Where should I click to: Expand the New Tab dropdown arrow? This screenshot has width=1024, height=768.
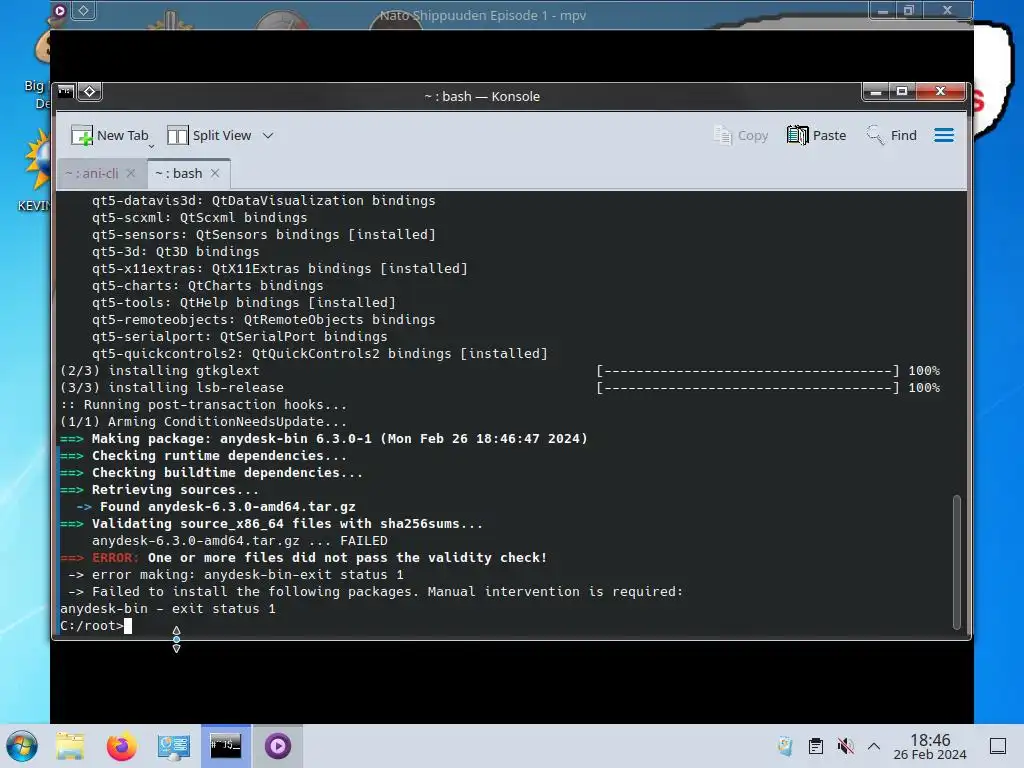tap(152, 146)
